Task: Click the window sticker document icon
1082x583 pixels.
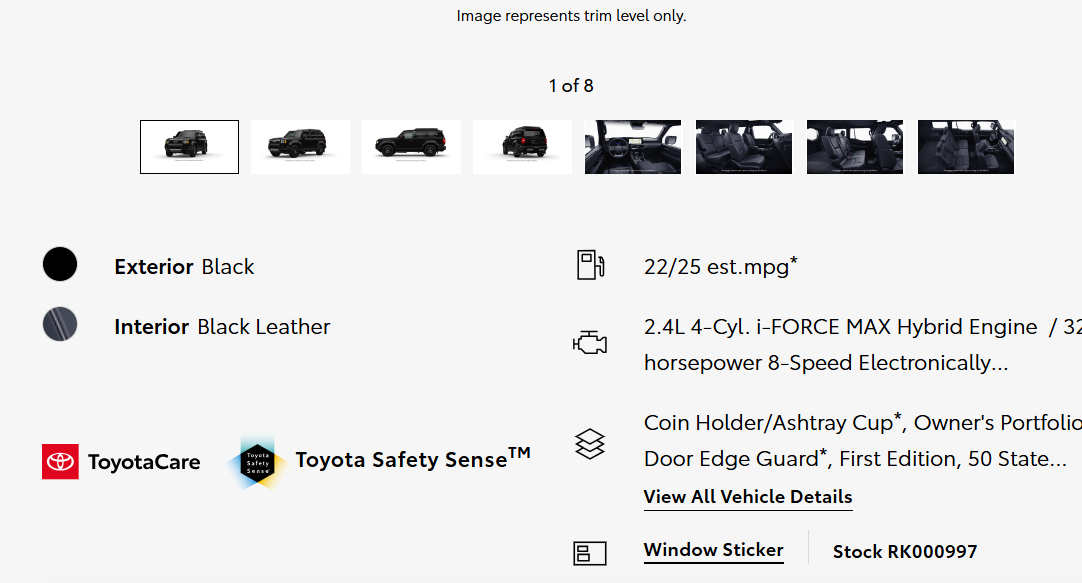Action: (590, 553)
